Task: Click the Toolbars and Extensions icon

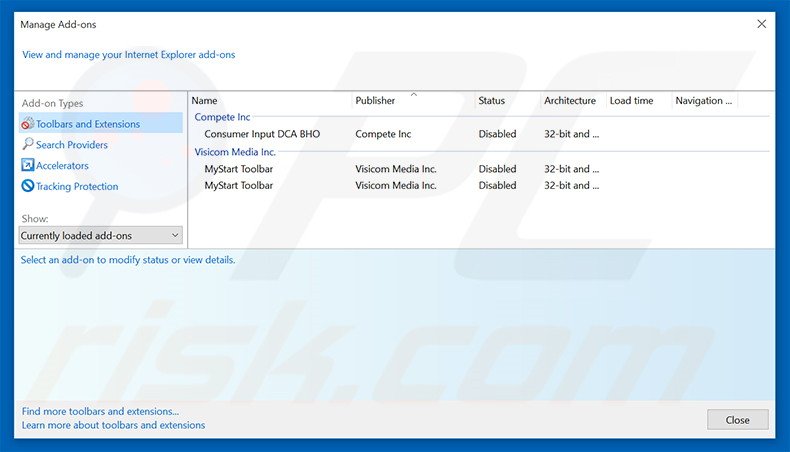Action: [28, 123]
